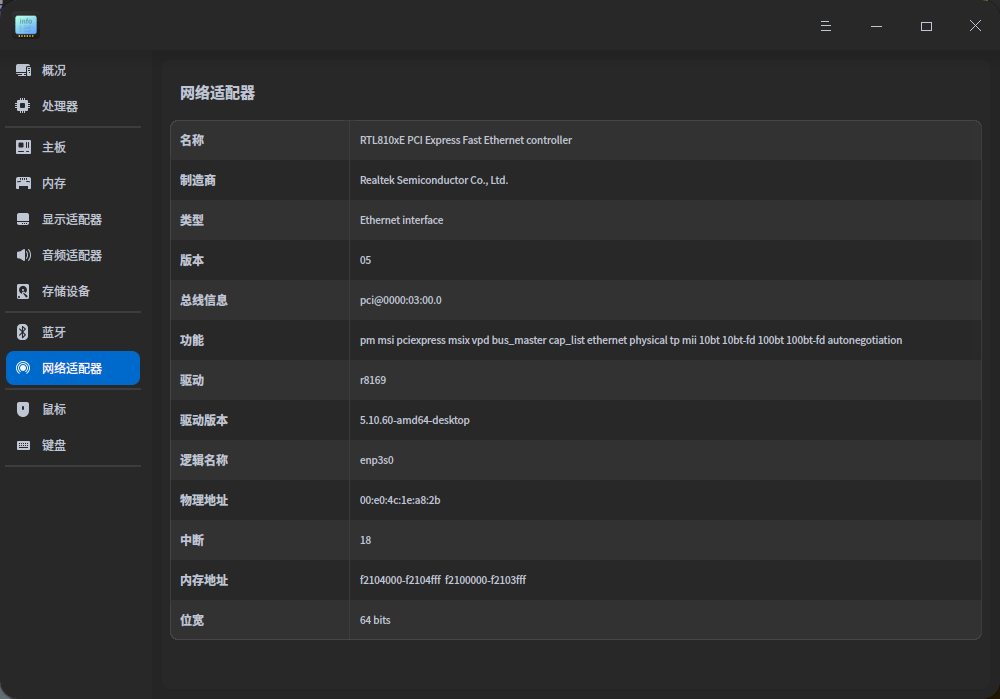Select the 处理器 CPU icon in sidebar
Screen dimensions: 1000x699
click(22, 105)
